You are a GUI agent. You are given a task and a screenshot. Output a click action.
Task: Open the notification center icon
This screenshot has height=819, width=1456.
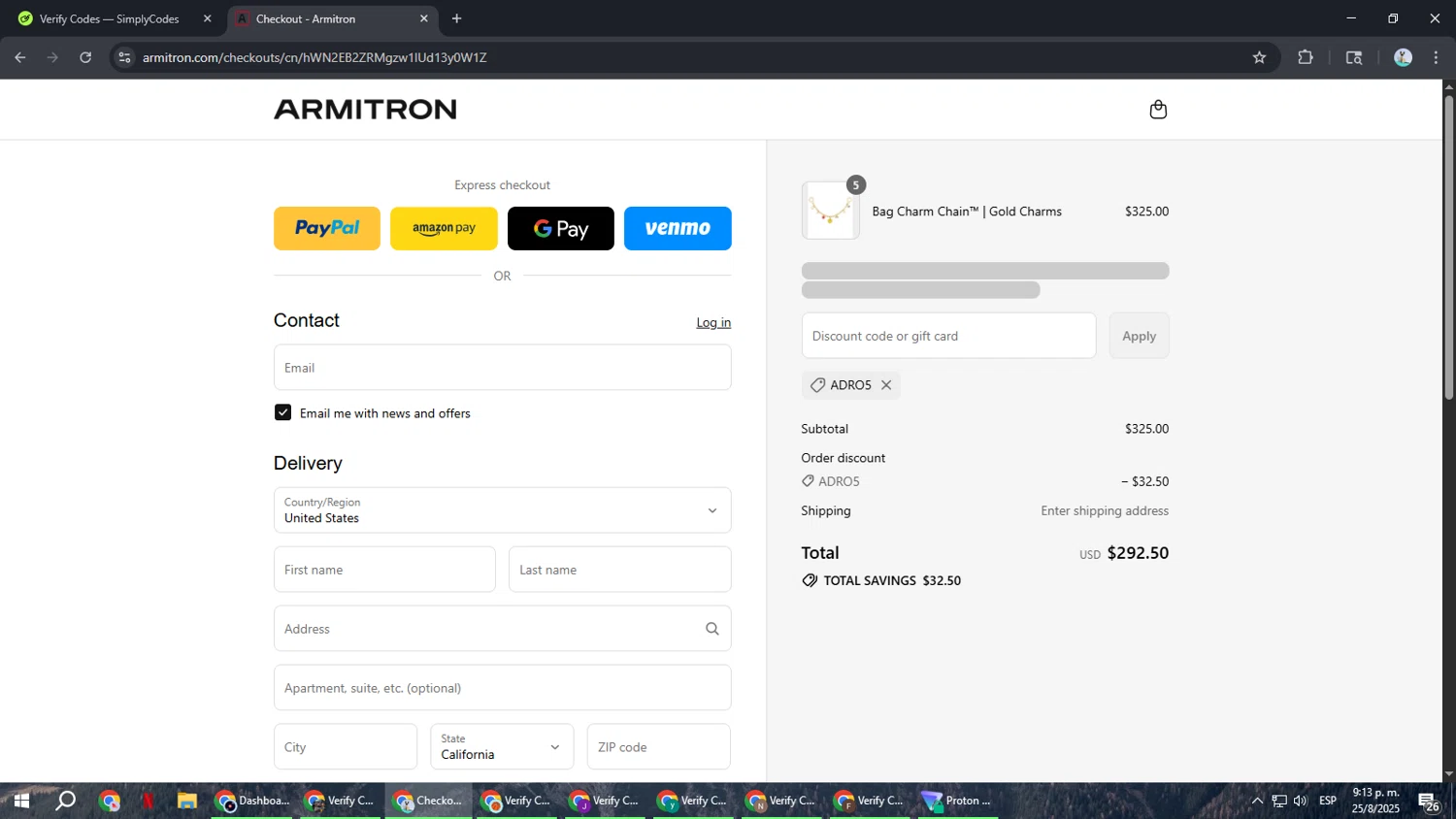(x=1428, y=802)
